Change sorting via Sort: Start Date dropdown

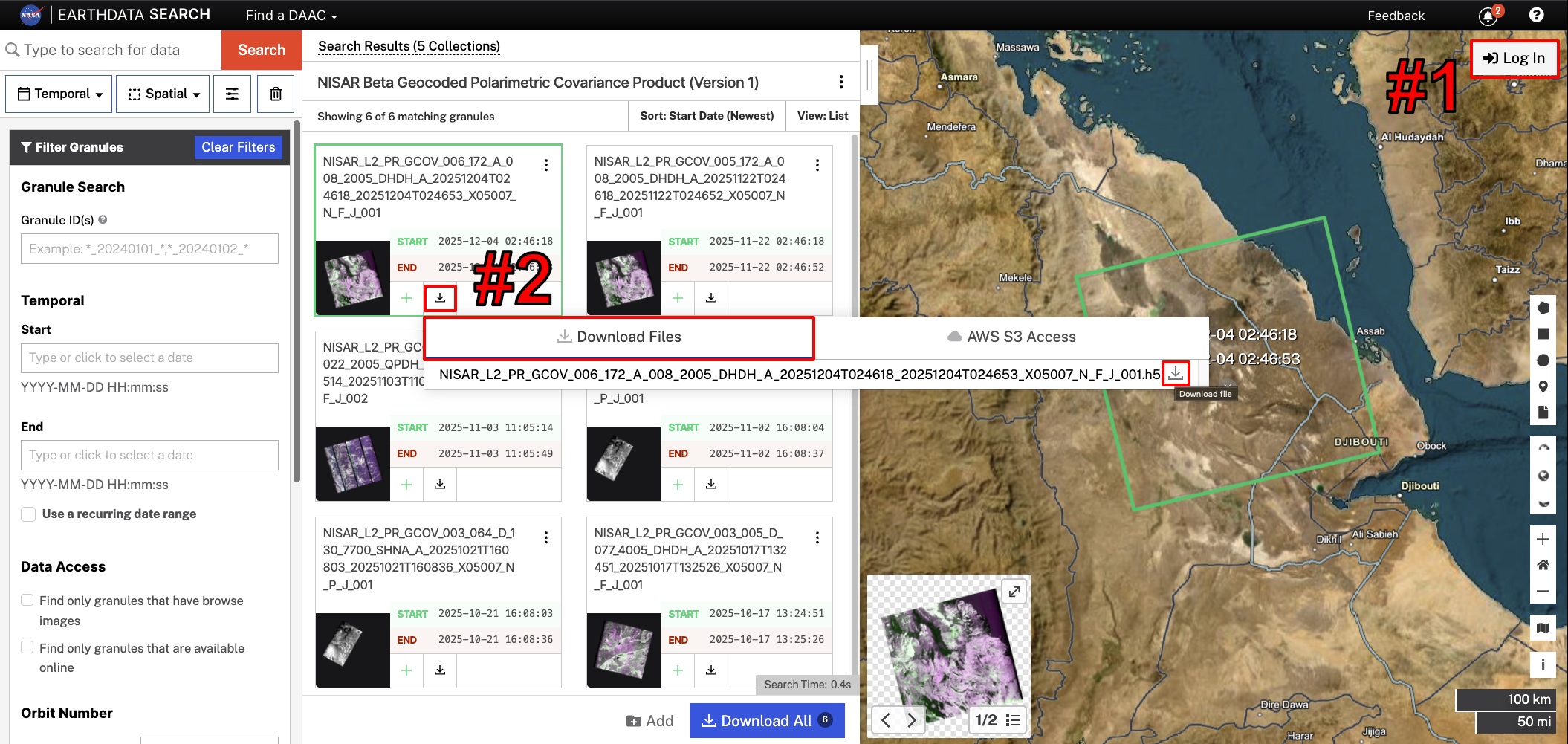pyautogui.click(x=706, y=116)
